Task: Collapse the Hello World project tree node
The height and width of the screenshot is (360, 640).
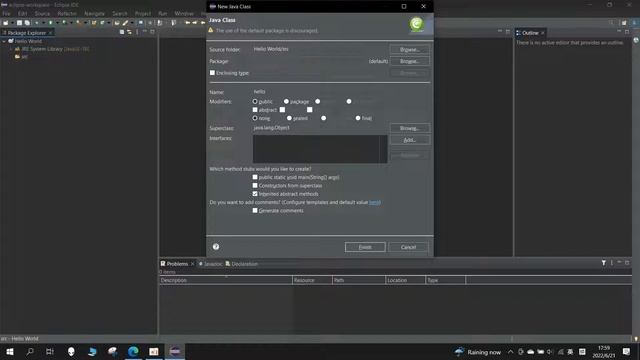Action: click(x=4, y=41)
